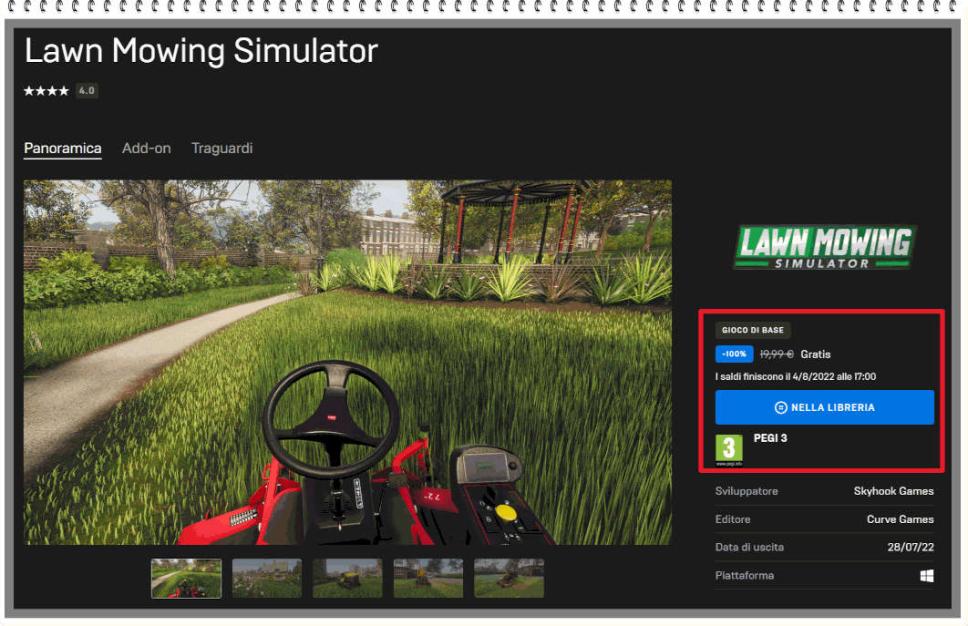Click the release date 28/07/22
968x626 pixels.
point(912,547)
